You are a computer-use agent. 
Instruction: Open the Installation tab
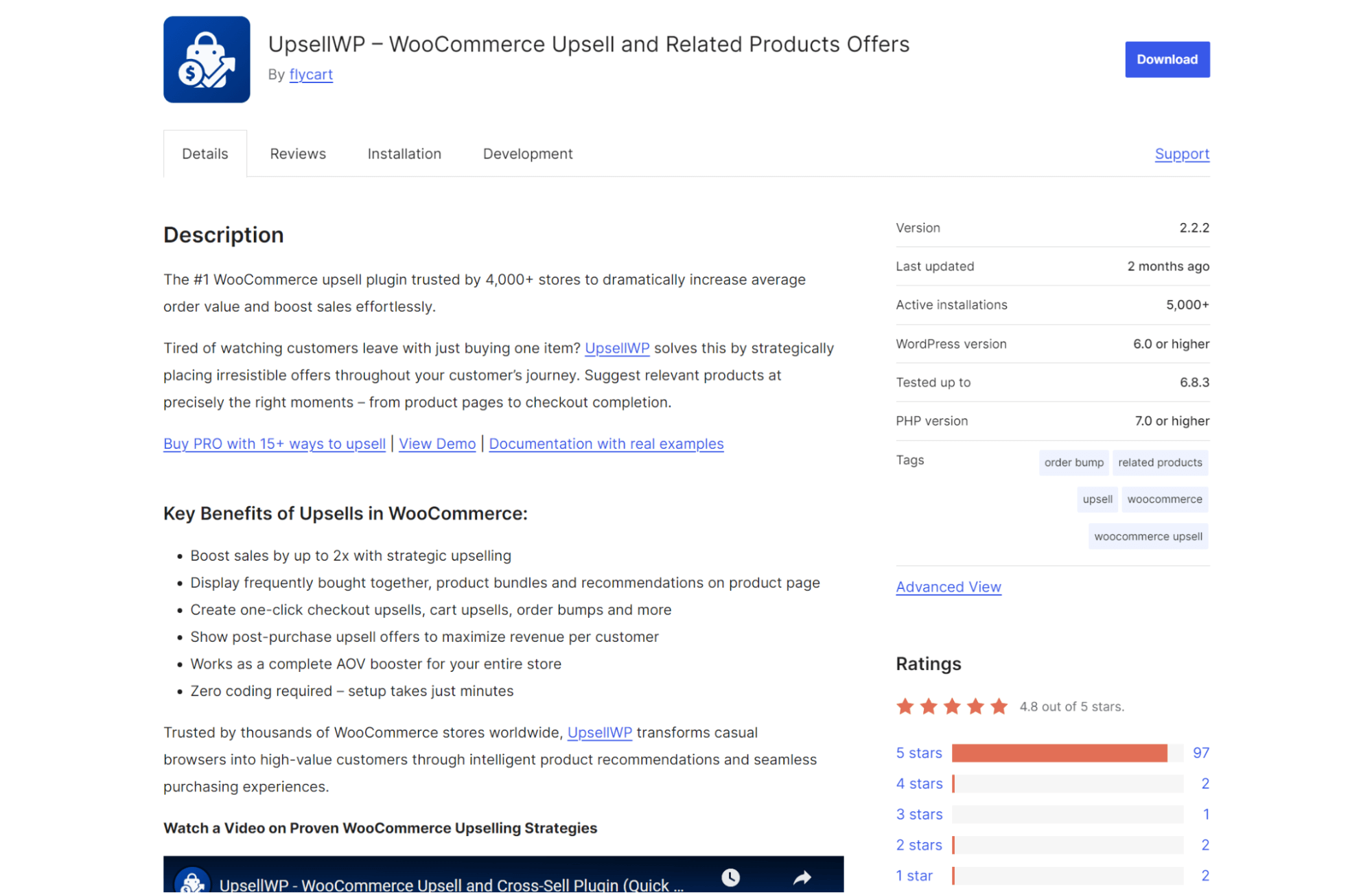point(404,153)
